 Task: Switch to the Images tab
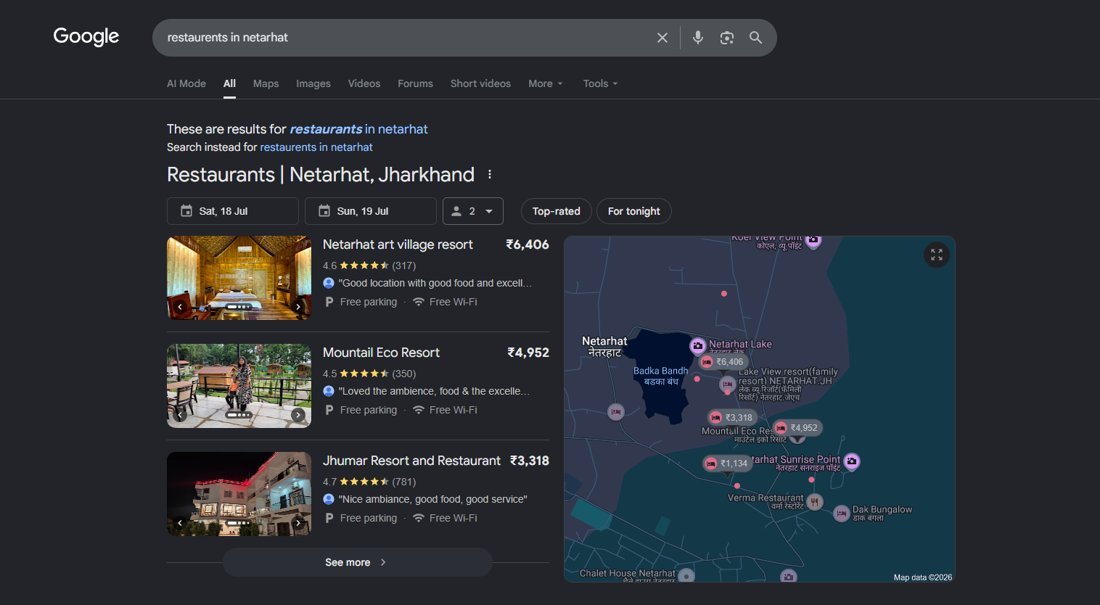tap(313, 84)
